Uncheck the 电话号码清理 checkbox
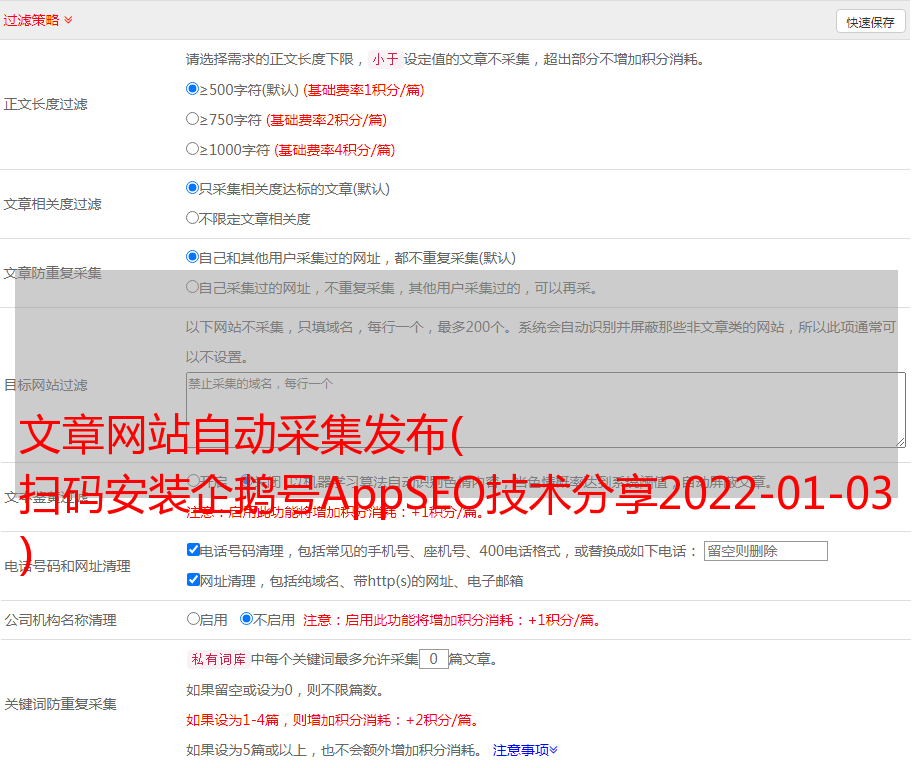912x768 pixels. click(193, 550)
